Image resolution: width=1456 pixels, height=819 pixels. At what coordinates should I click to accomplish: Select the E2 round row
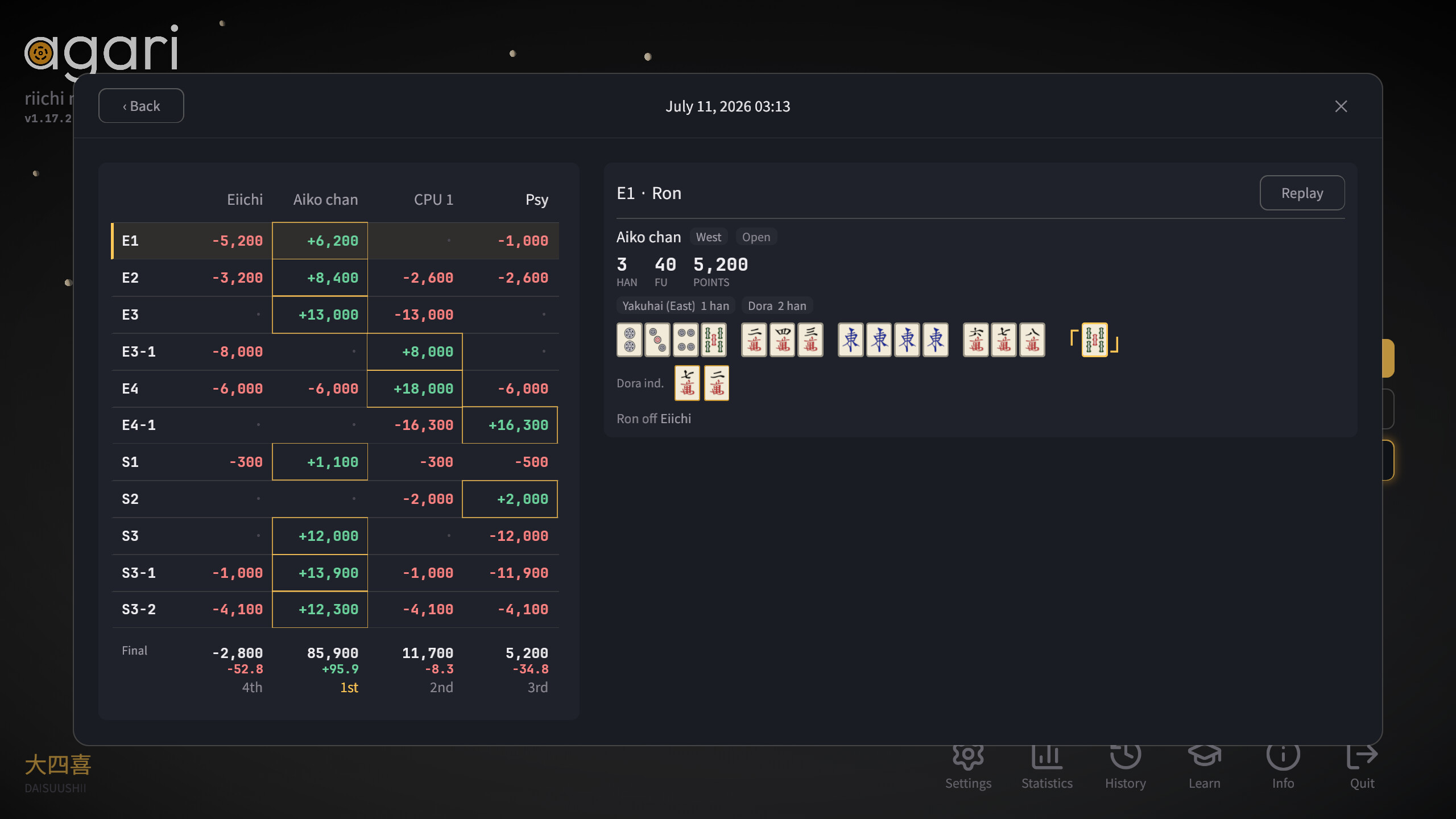coord(335,278)
